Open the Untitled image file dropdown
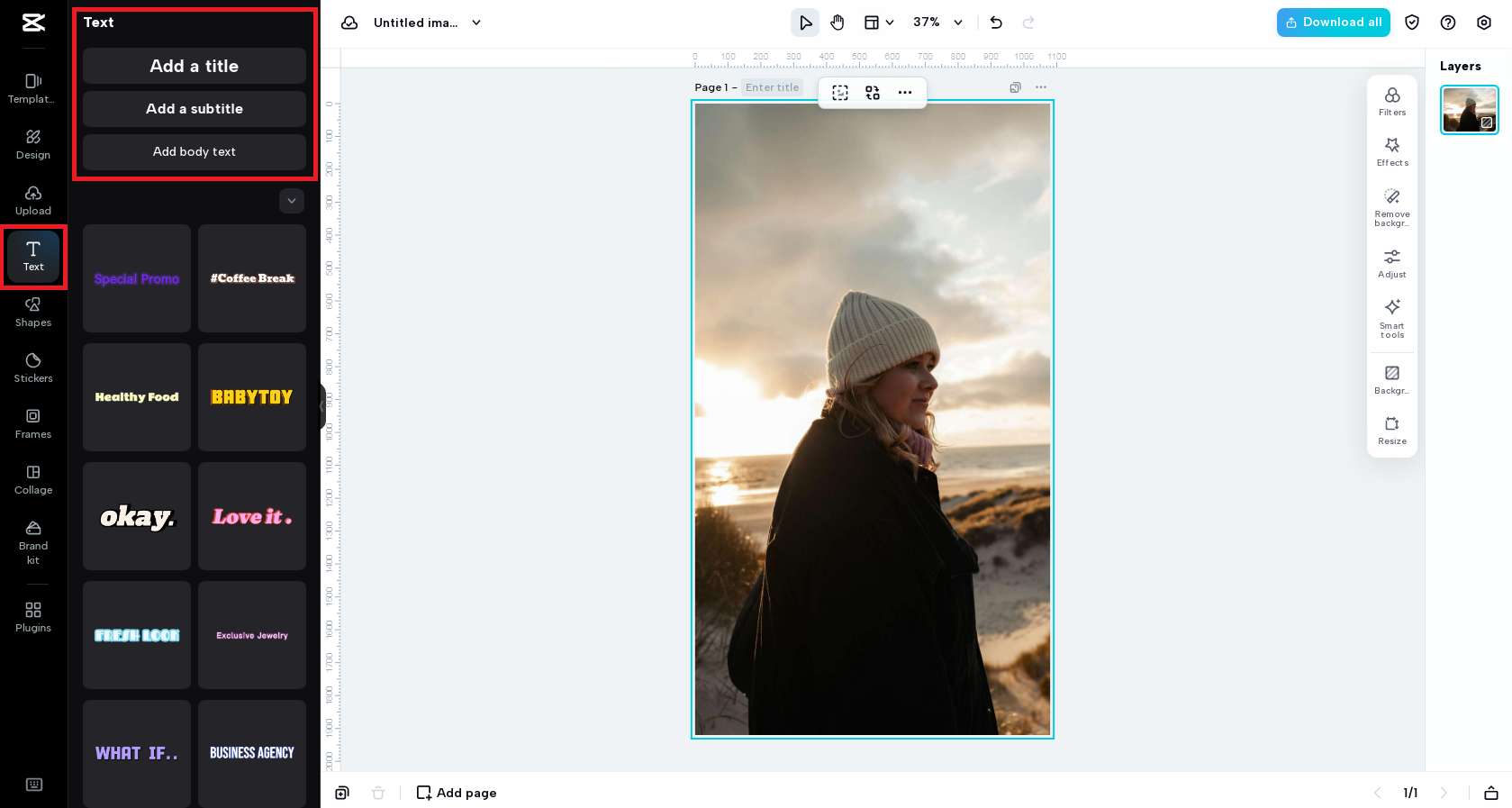This screenshot has width=1512, height=808. coord(476,23)
